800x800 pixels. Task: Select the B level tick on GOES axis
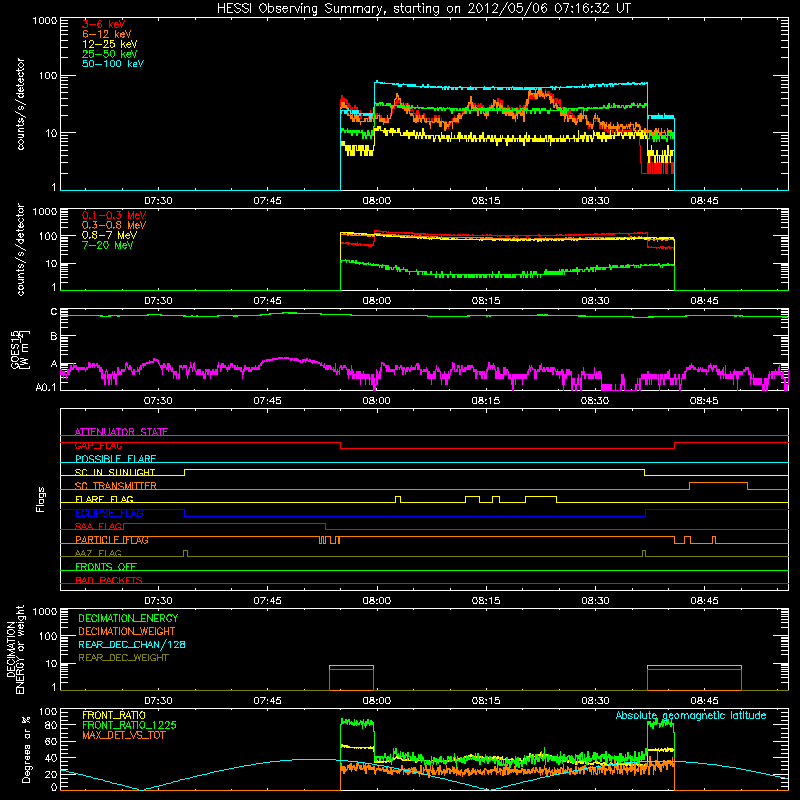point(54,336)
